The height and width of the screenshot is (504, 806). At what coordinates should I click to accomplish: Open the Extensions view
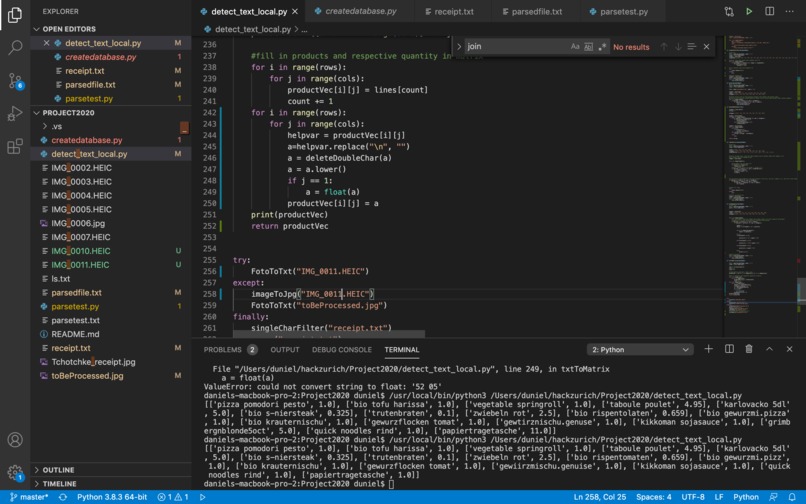(x=15, y=146)
